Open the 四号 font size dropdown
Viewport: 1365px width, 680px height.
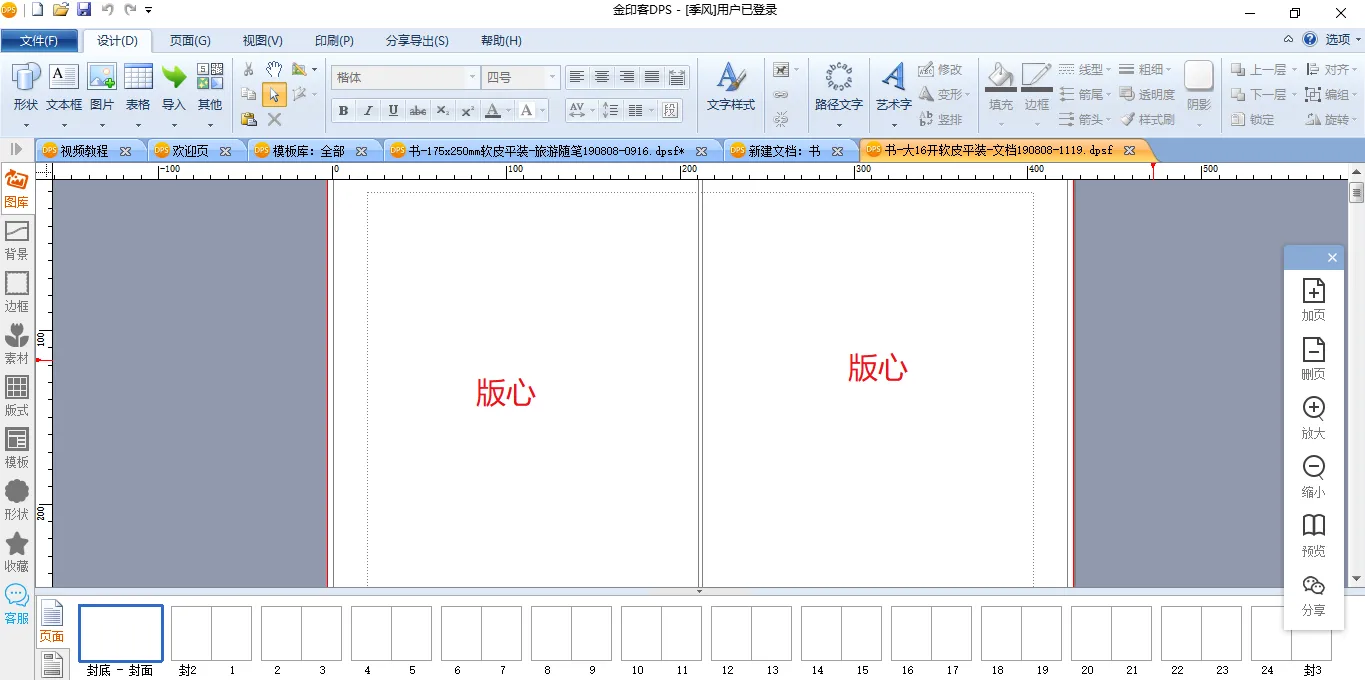(x=552, y=77)
